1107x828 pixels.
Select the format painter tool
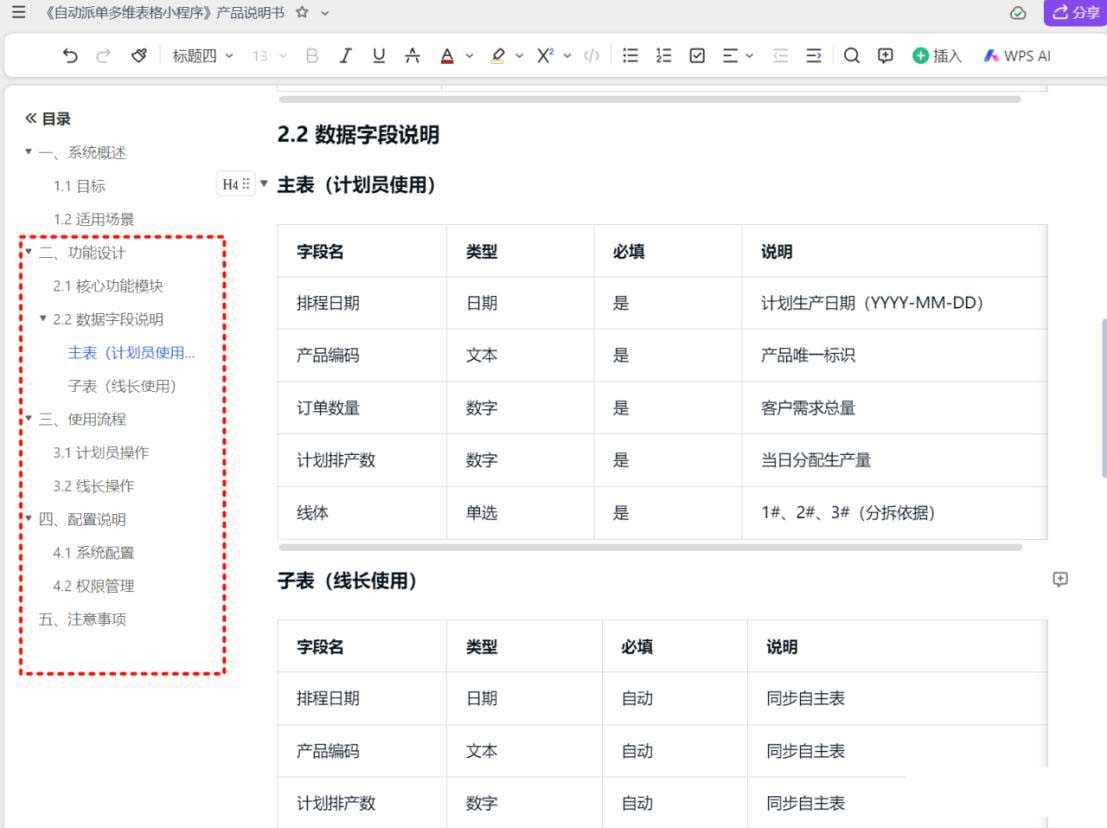139,56
